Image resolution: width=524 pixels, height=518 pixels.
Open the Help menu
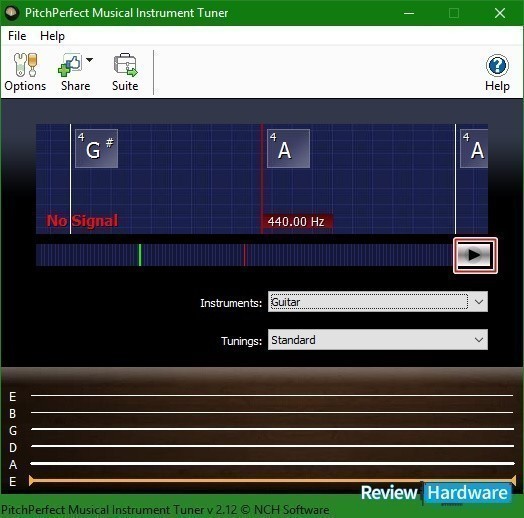click(x=52, y=36)
